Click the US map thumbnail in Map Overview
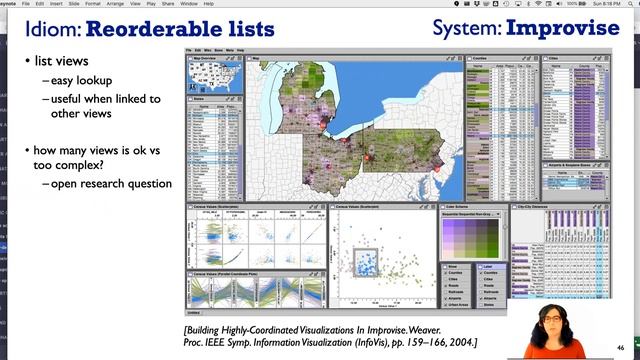The width and height of the screenshot is (640, 360). tap(215, 78)
